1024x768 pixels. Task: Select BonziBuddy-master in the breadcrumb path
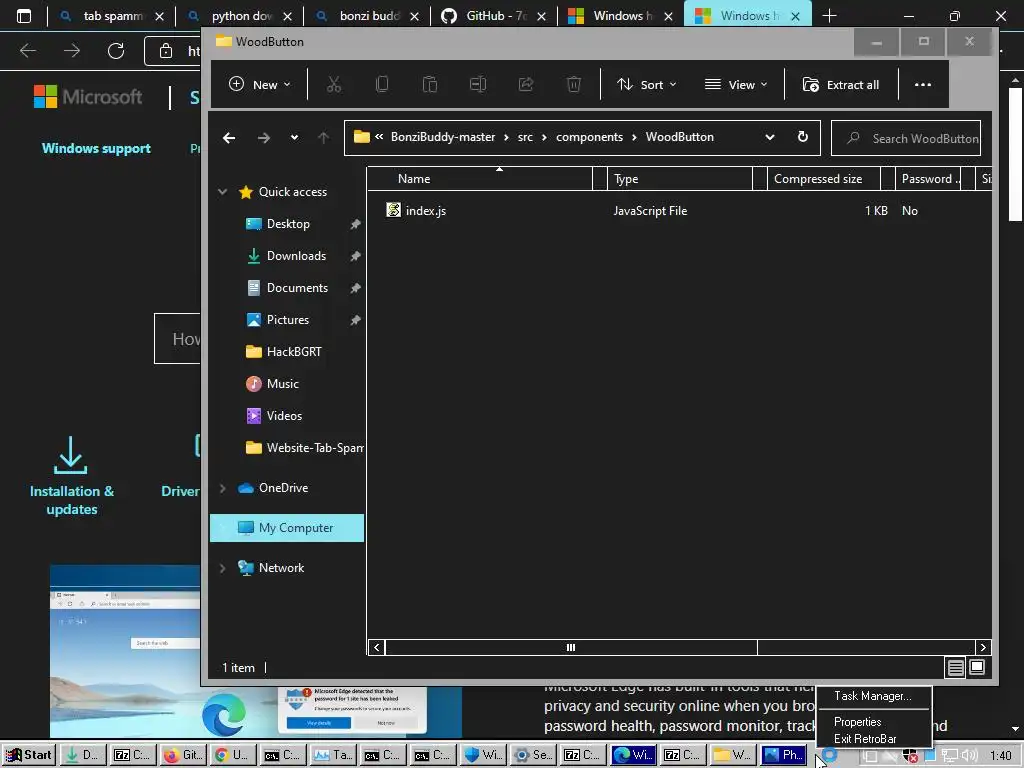[x=443, y=137]
